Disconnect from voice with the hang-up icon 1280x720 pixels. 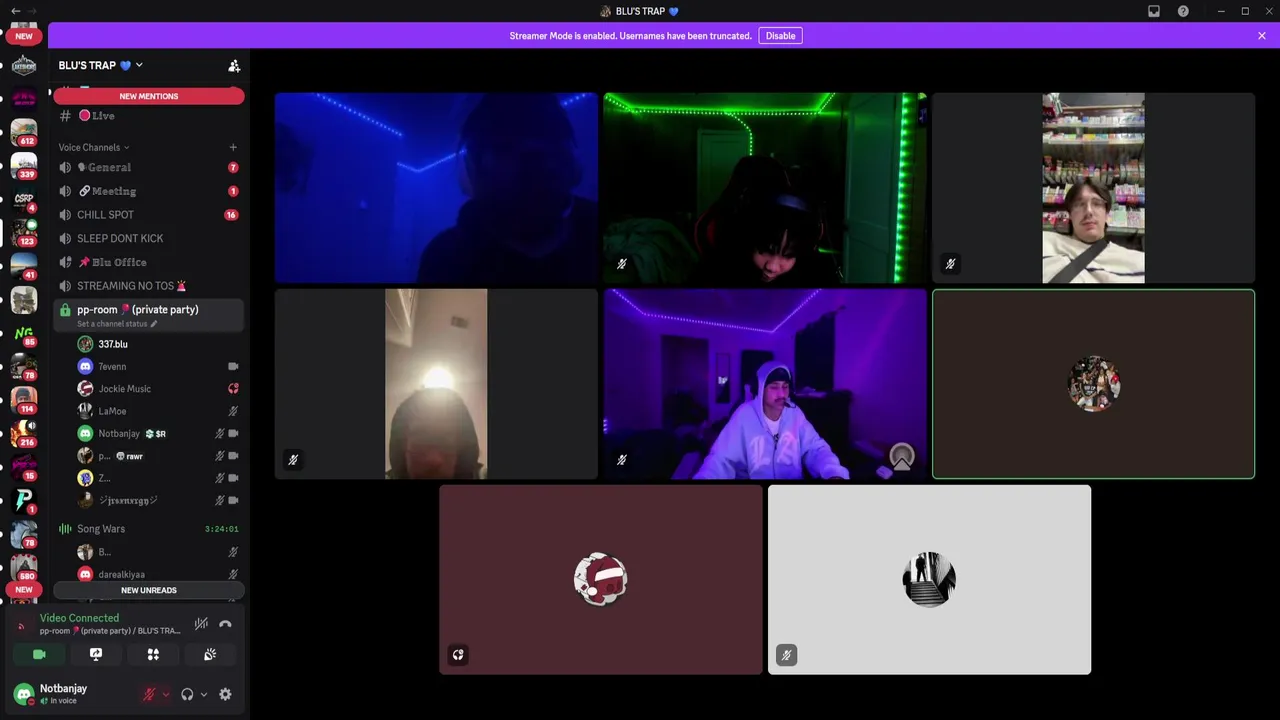tap(225, 624)
